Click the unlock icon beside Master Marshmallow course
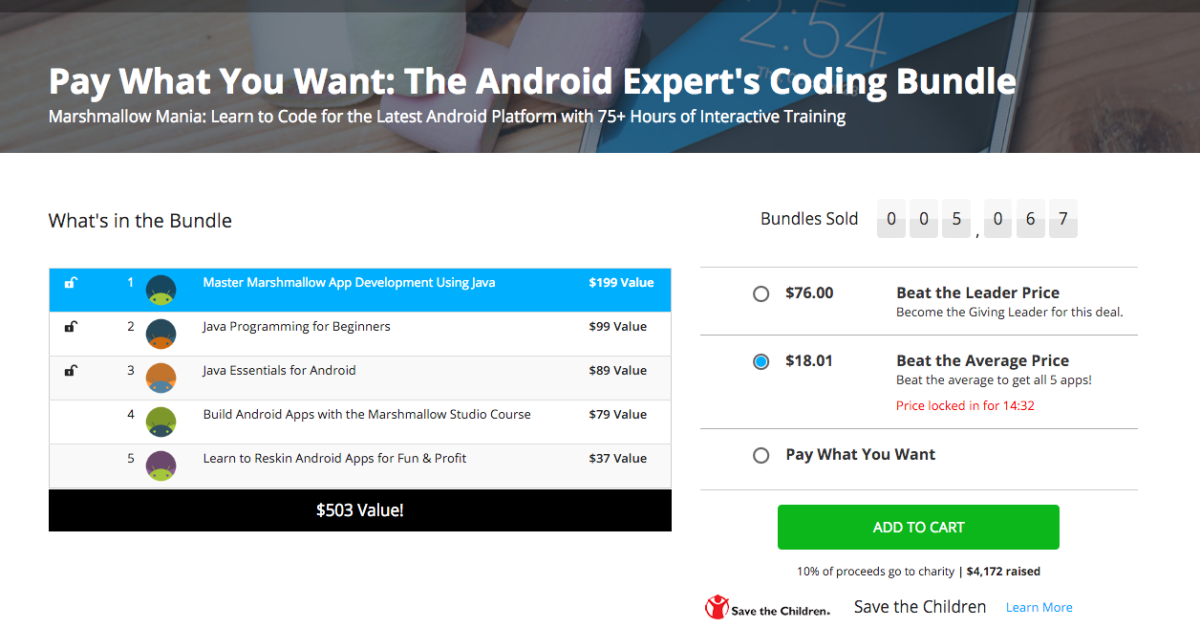 click(70, 283)
